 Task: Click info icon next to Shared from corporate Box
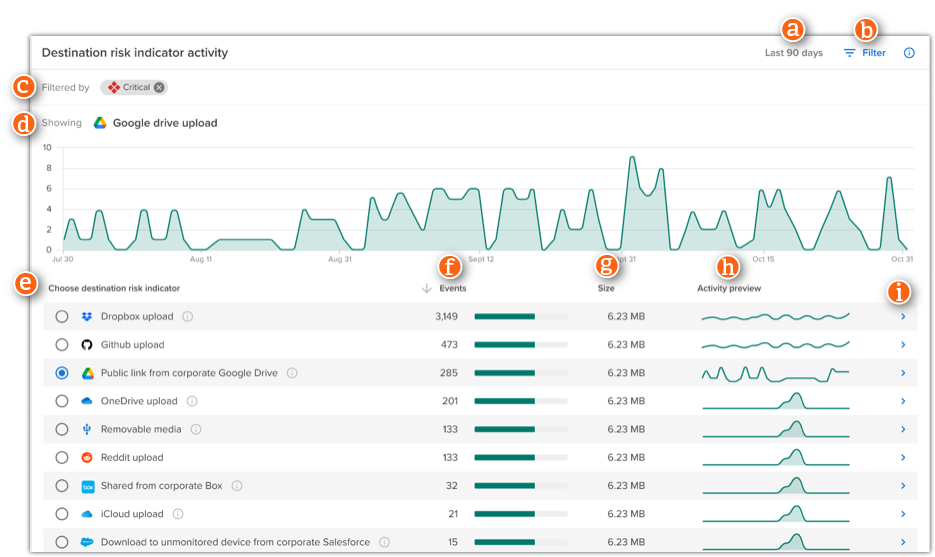click(237, 486)
